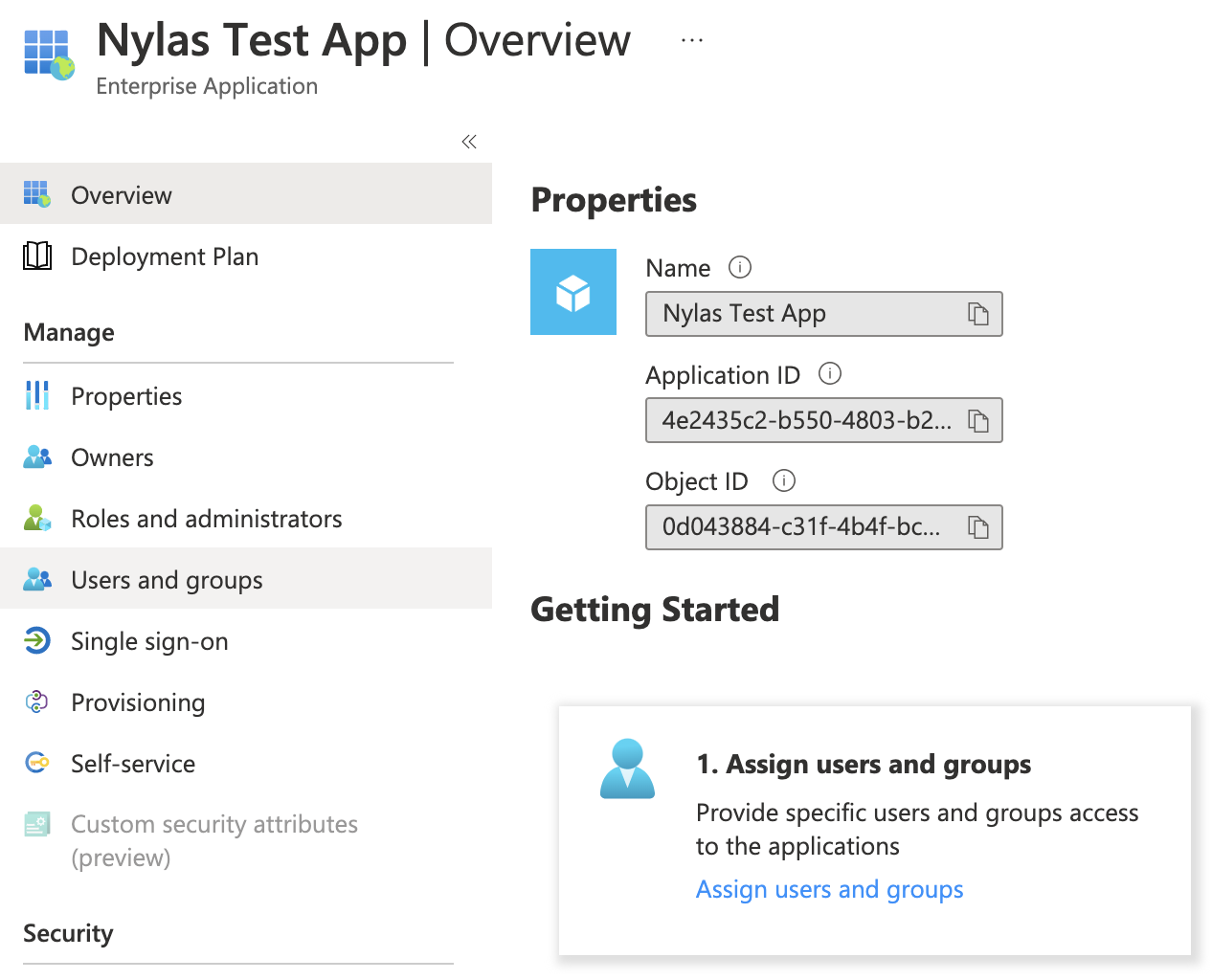Viewport: 1212px width, 980px height.
Task: Click the Single sign-on arrow icon
Action: click(x=37, y=640)
